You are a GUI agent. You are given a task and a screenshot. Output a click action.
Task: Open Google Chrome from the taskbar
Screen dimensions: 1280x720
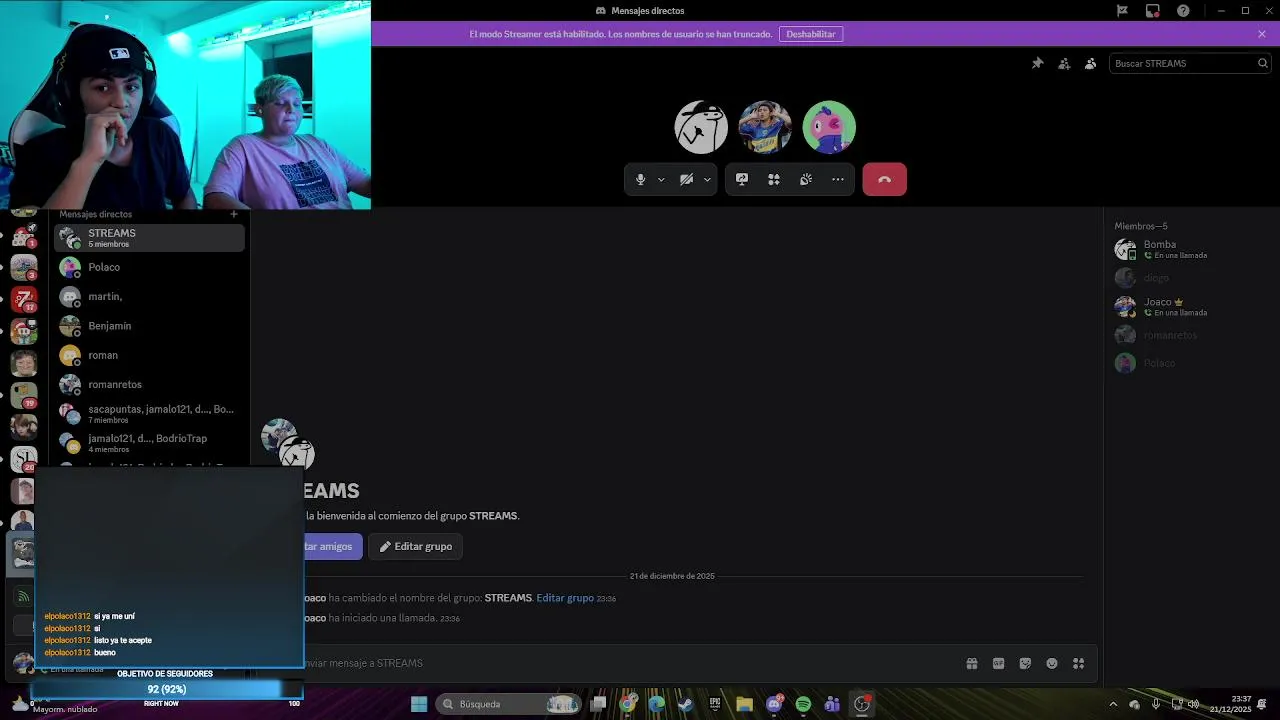coord(627,704)
